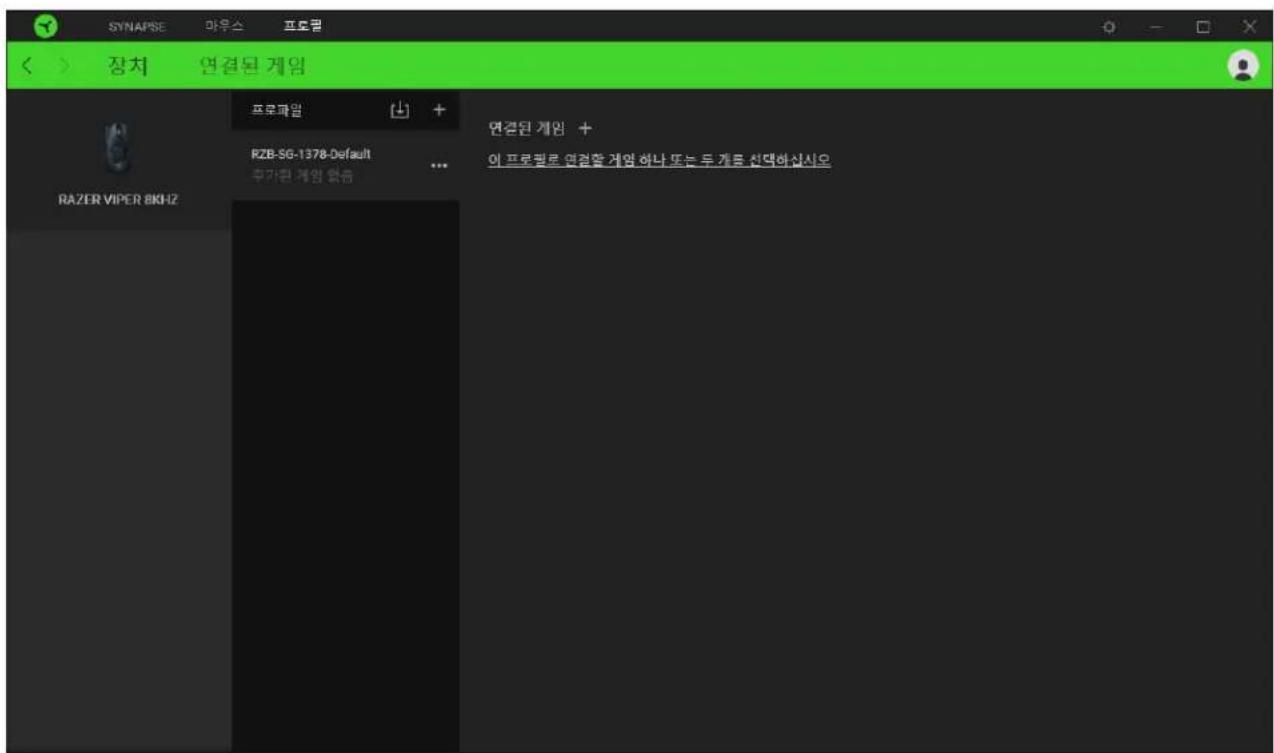
Task: Import a profile with the import icon
Action: tap(399, 109)
